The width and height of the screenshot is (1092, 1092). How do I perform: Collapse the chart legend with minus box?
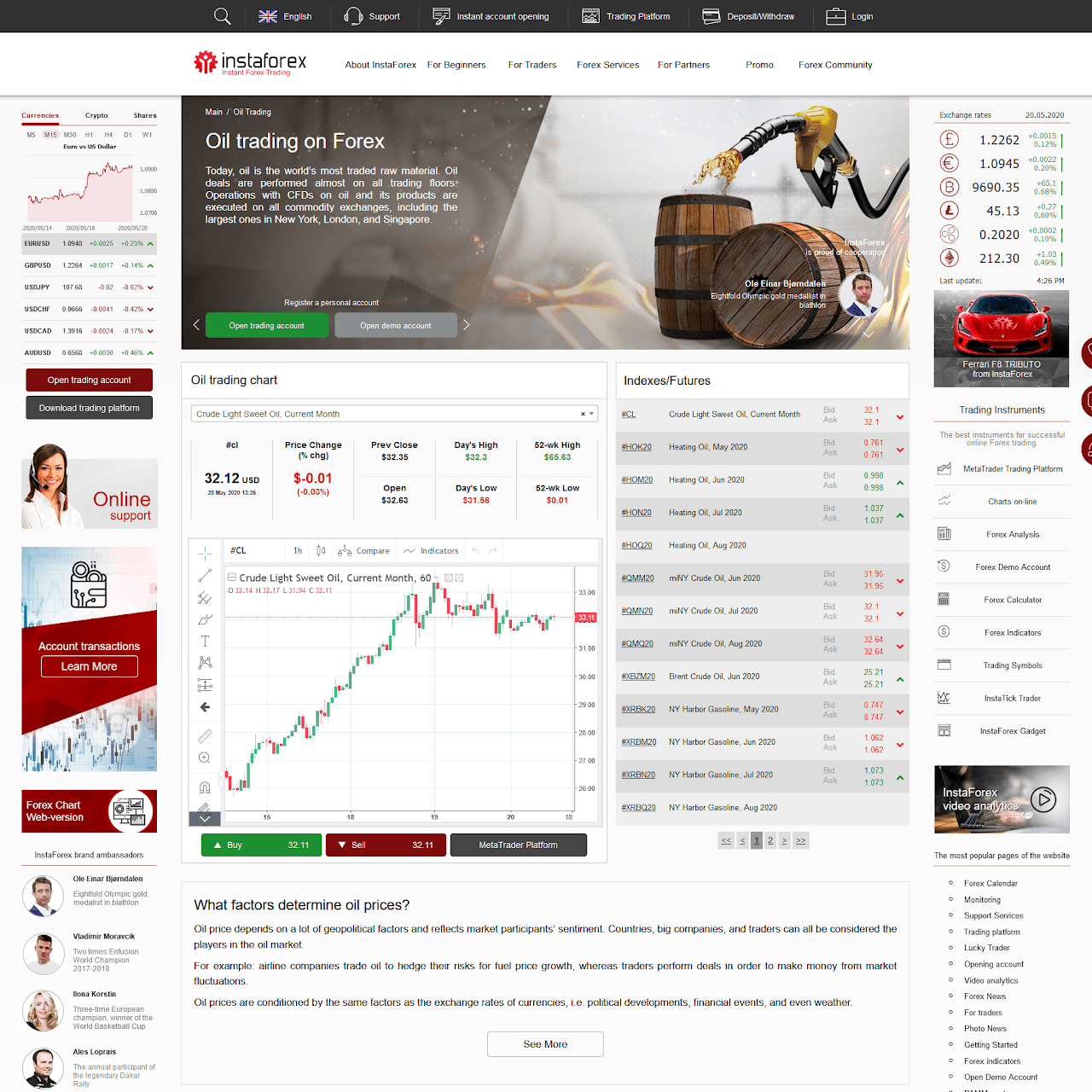tap(232, 578)
